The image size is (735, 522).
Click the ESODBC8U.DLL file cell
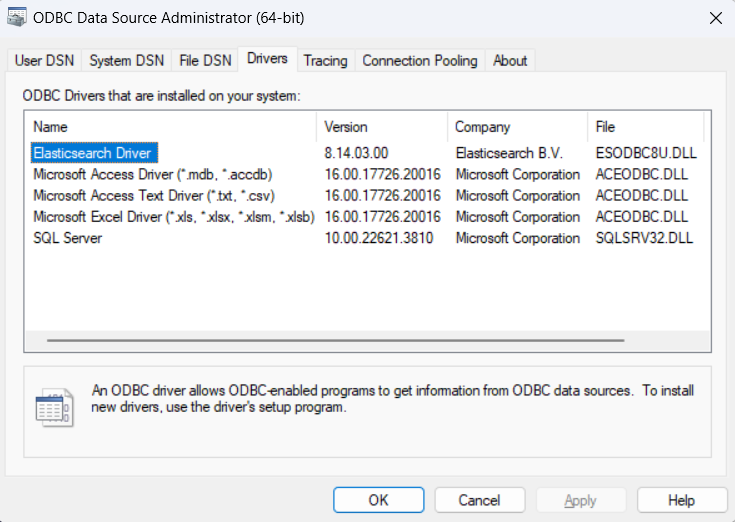[646, 153]
